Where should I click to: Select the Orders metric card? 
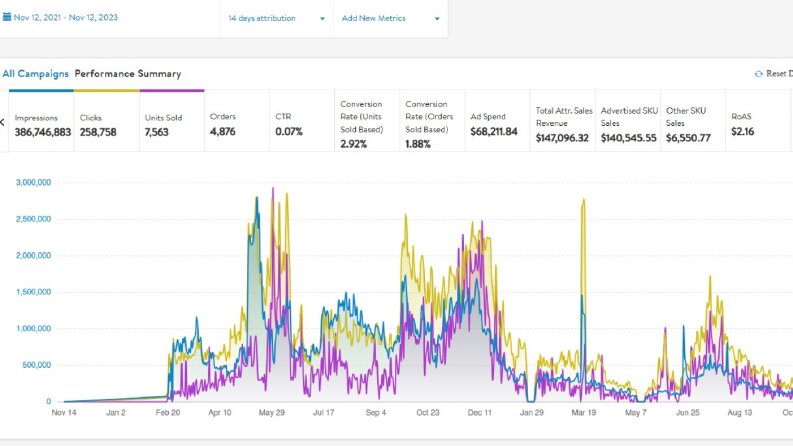[237, 121]
